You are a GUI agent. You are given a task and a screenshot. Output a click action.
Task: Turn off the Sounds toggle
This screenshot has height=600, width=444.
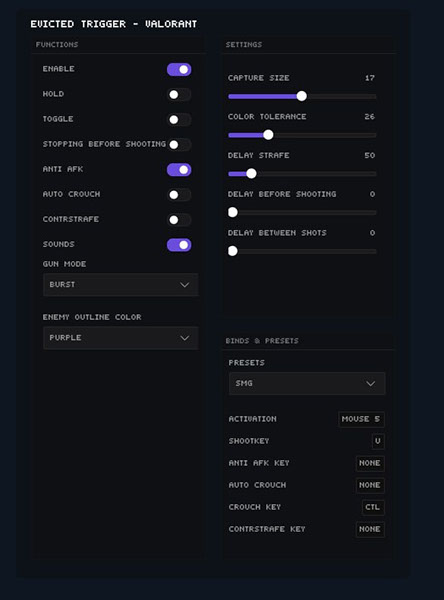point(179,245)
